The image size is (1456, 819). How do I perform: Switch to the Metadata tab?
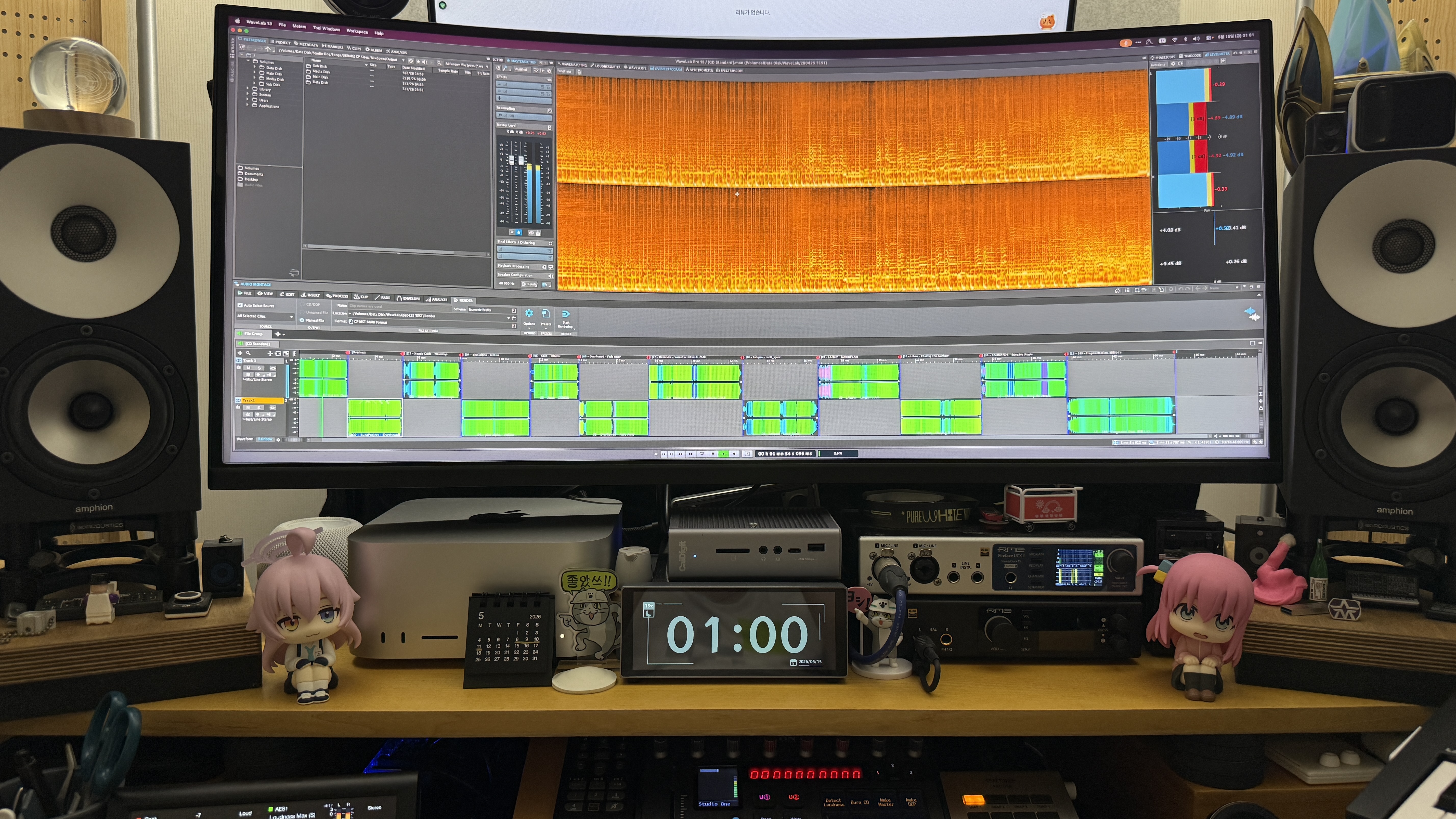pyautogui.click(x=306, y=44)
